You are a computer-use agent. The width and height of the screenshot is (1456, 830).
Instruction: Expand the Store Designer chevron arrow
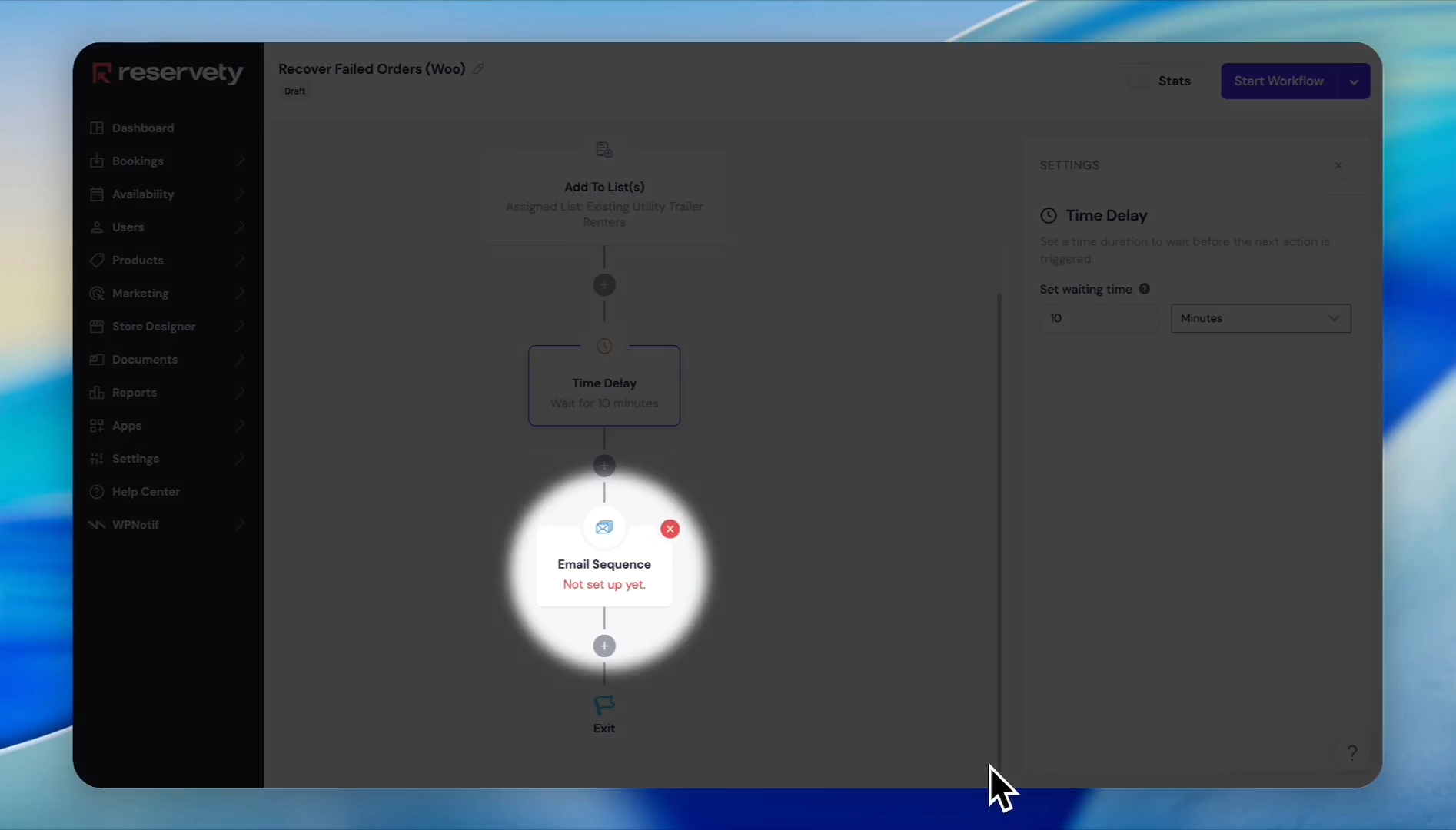[240, 326]
